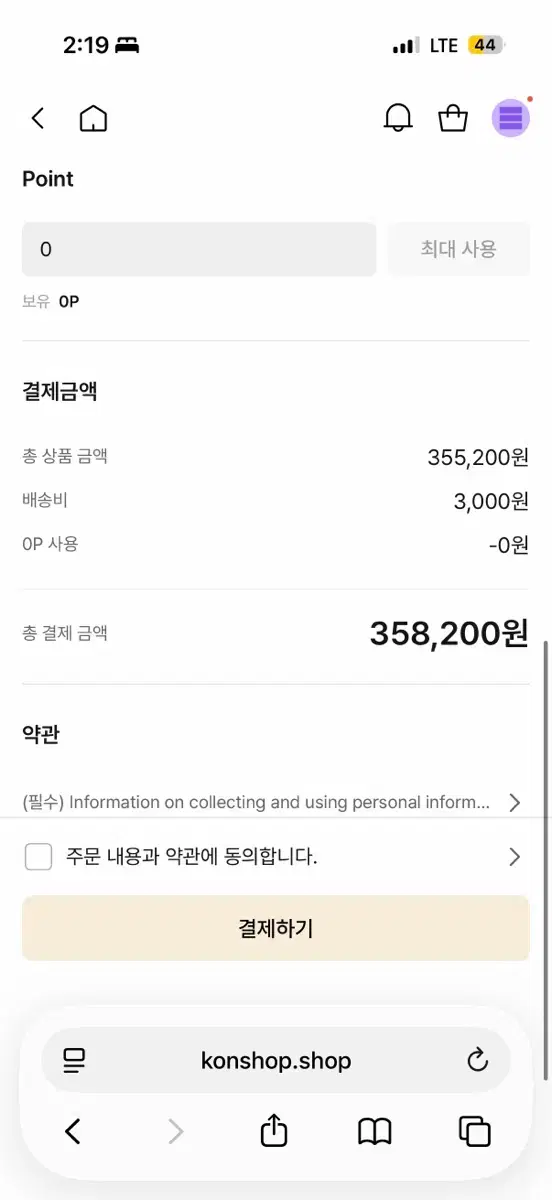Viewport: 552px width, 1200px height.
Task: Tap the Safari share icon
Action: coord(274,1130)
